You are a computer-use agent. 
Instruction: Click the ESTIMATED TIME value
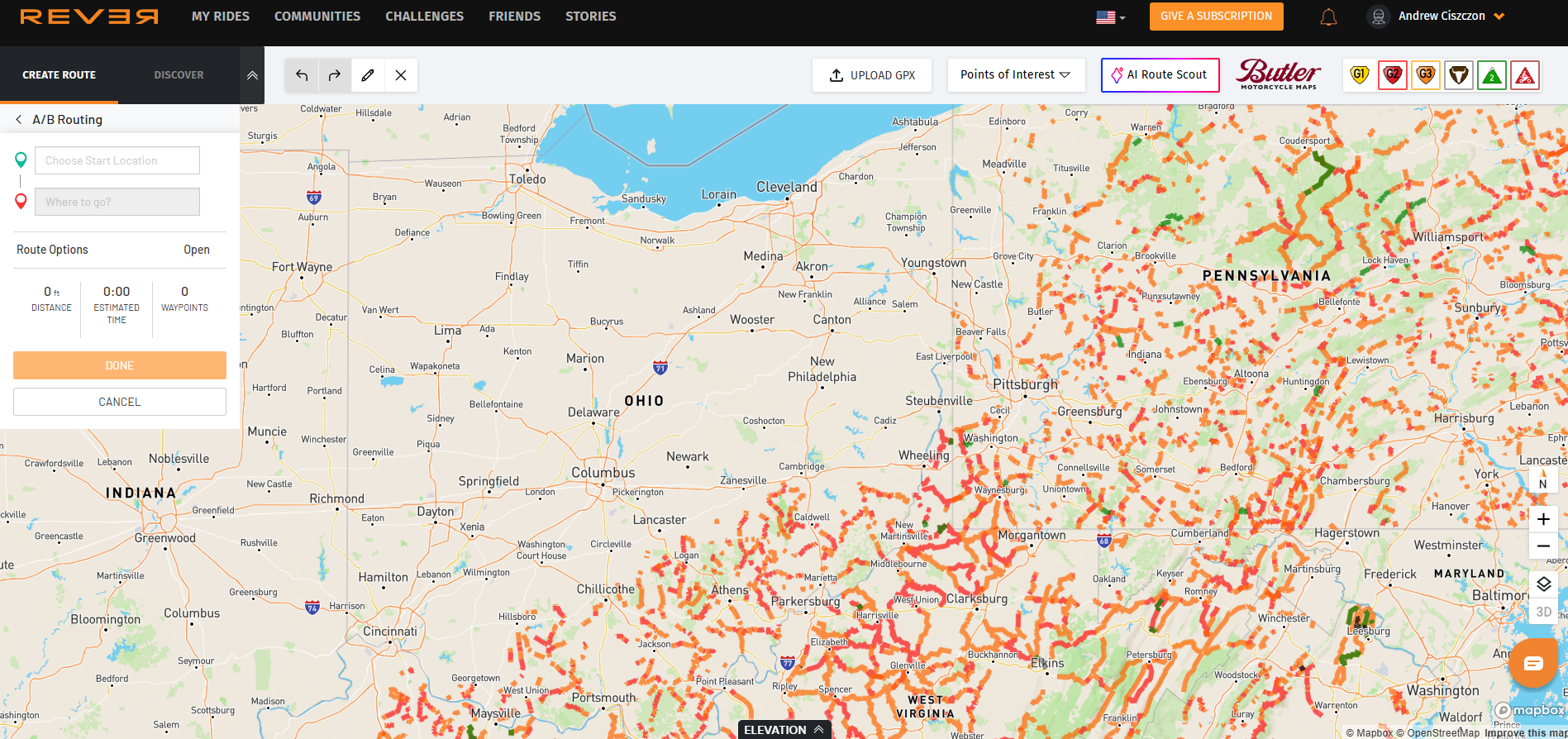(x=117, y=292)
